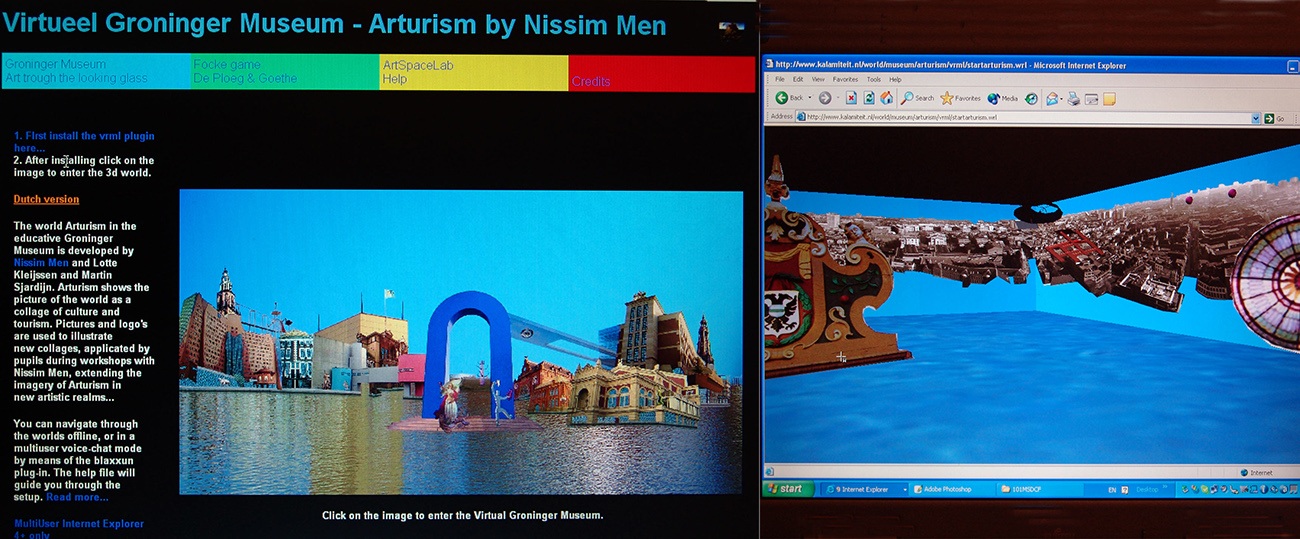Expand the Desktop toolbar chevron on taskbar
Viewport: 1300px width, 539px height.
pos(1166,489)
